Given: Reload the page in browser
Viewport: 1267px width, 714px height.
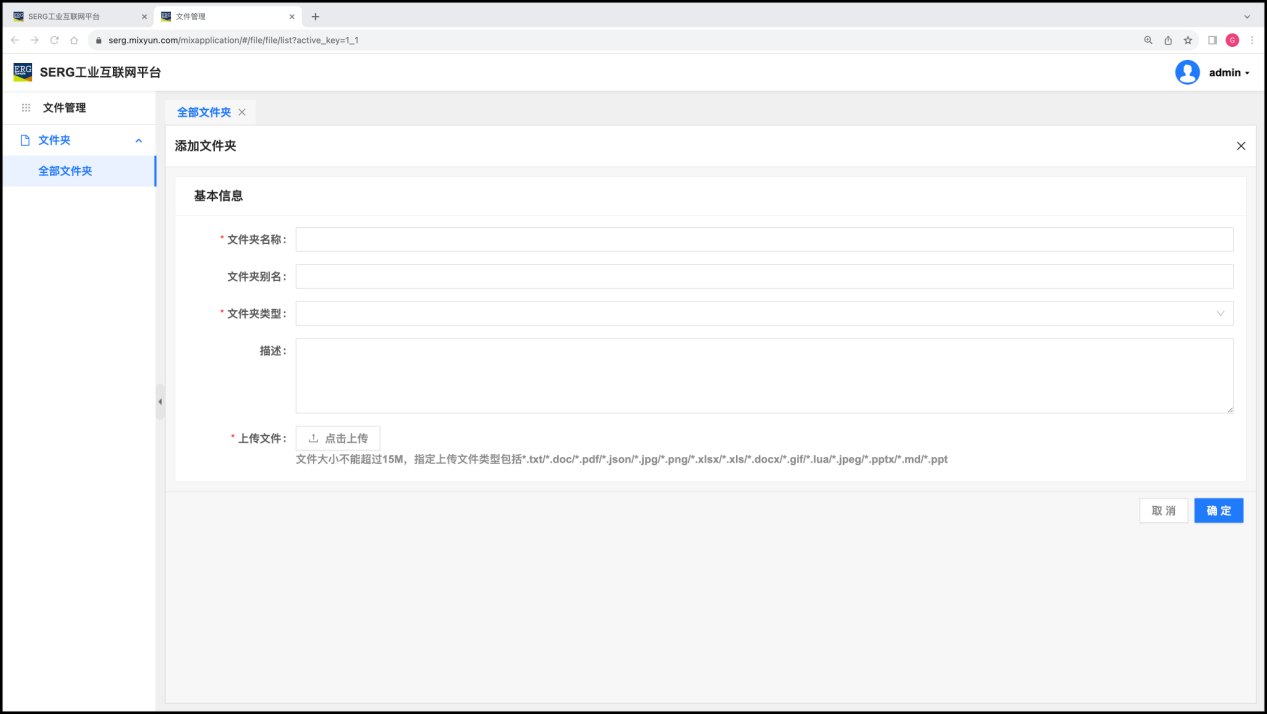Looking at the screenshot, I should coord(54,40).
